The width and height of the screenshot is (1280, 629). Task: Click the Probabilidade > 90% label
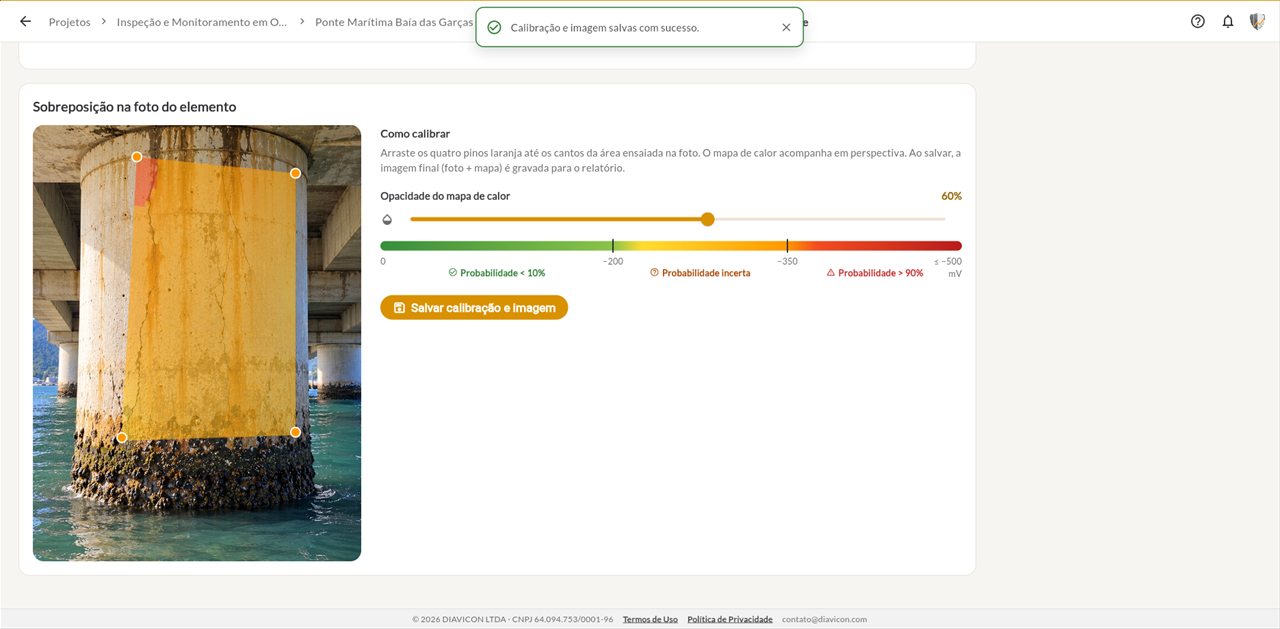pos(875,273)
